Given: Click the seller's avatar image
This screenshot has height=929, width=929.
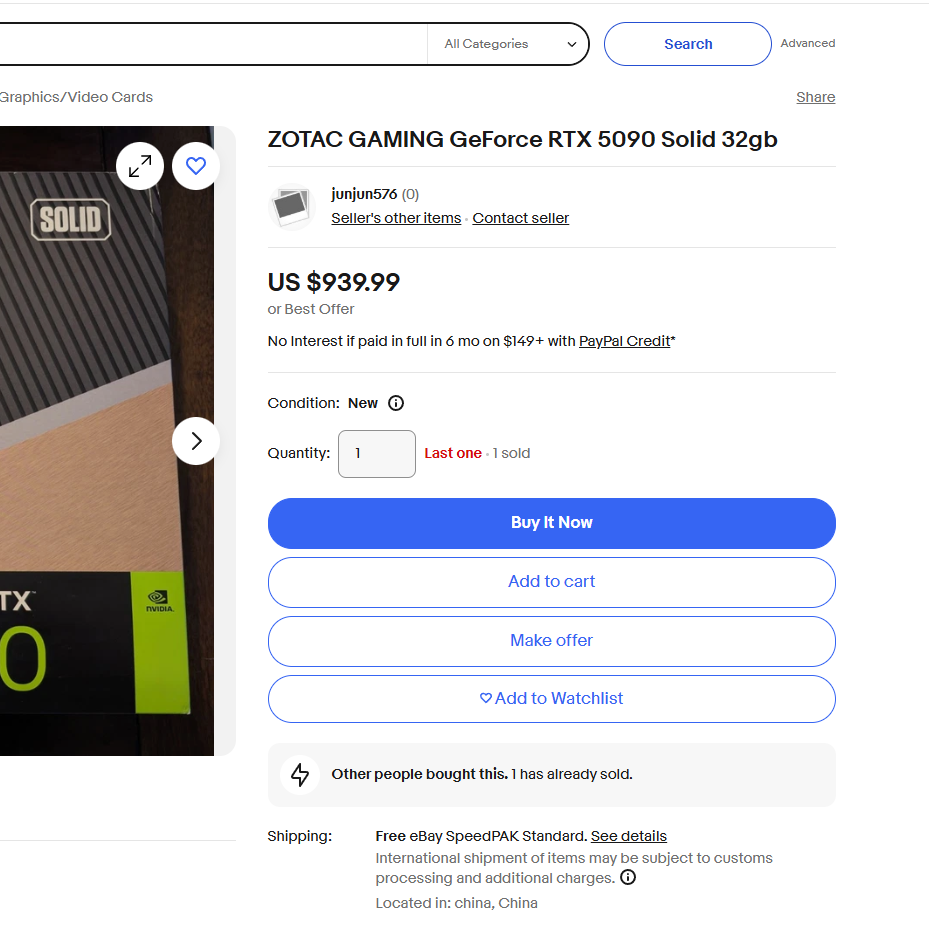Looking at the screenshot, I should (291, 207).
